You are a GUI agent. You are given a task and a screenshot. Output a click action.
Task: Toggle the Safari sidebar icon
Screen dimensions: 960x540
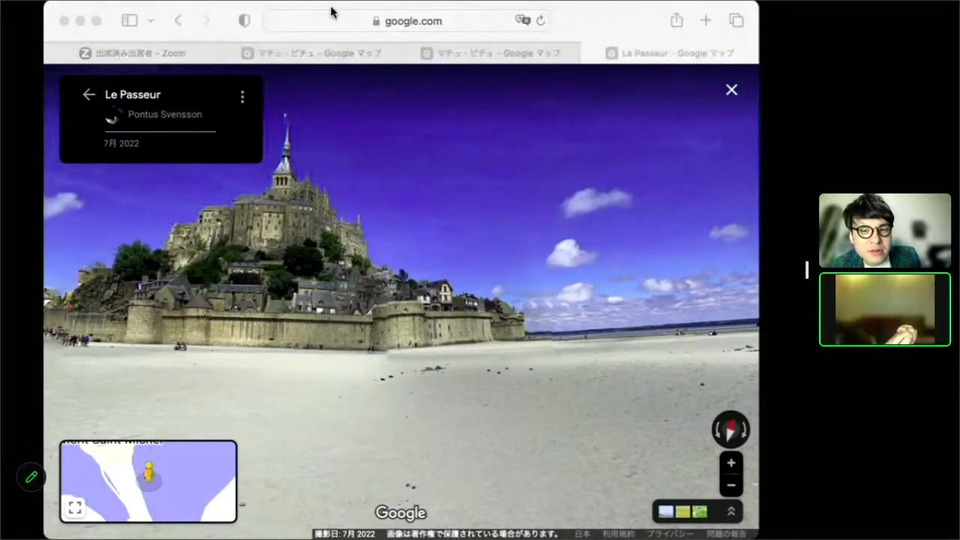click(129, 20)
